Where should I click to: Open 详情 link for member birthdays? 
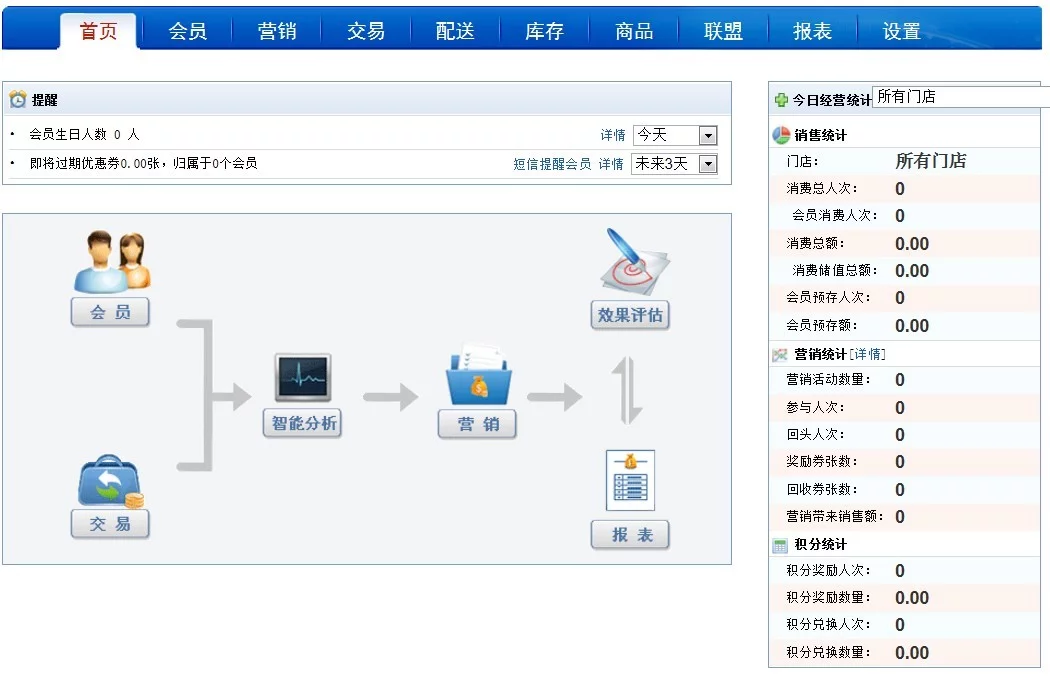tap(612, 135)
